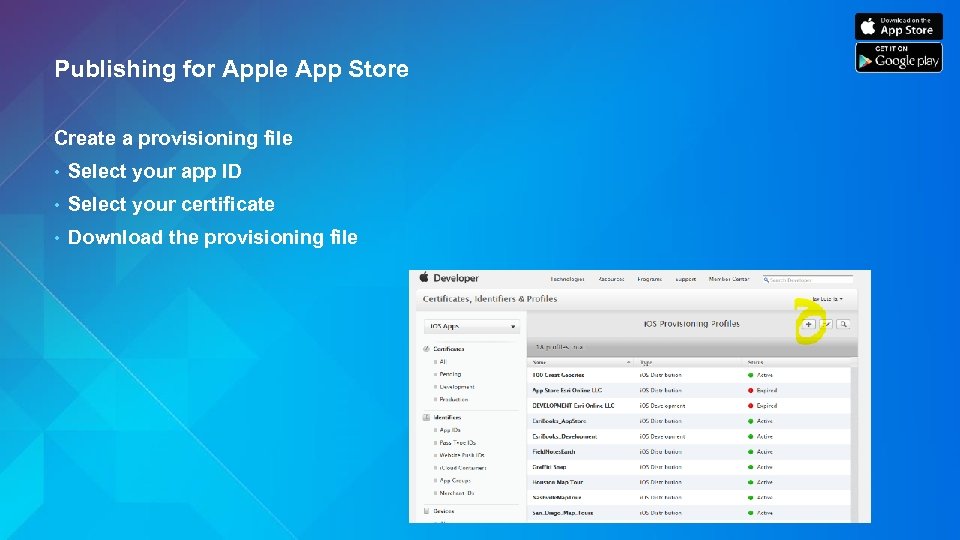Viewport: 960px width, 540px height.
Task: Select Pending under Certificates
Action: [450, 374]
